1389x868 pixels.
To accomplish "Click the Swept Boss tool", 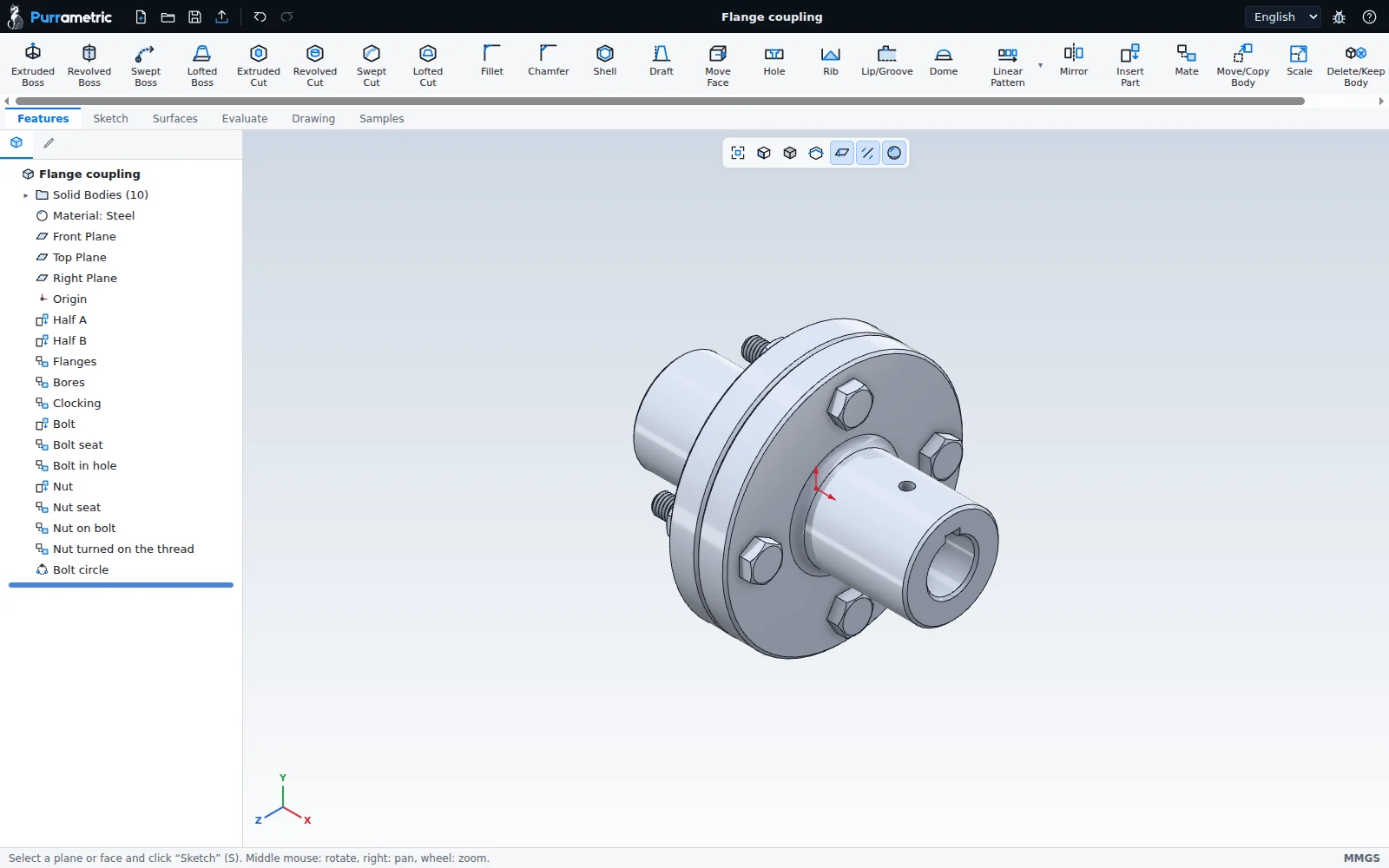I will point(146,65).
